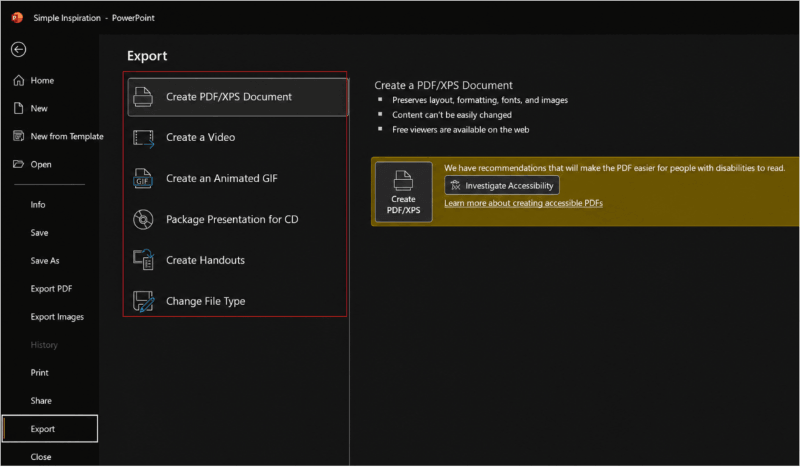800x467 pixels.
Task: Click the New blank page icon
Action: 18,108
